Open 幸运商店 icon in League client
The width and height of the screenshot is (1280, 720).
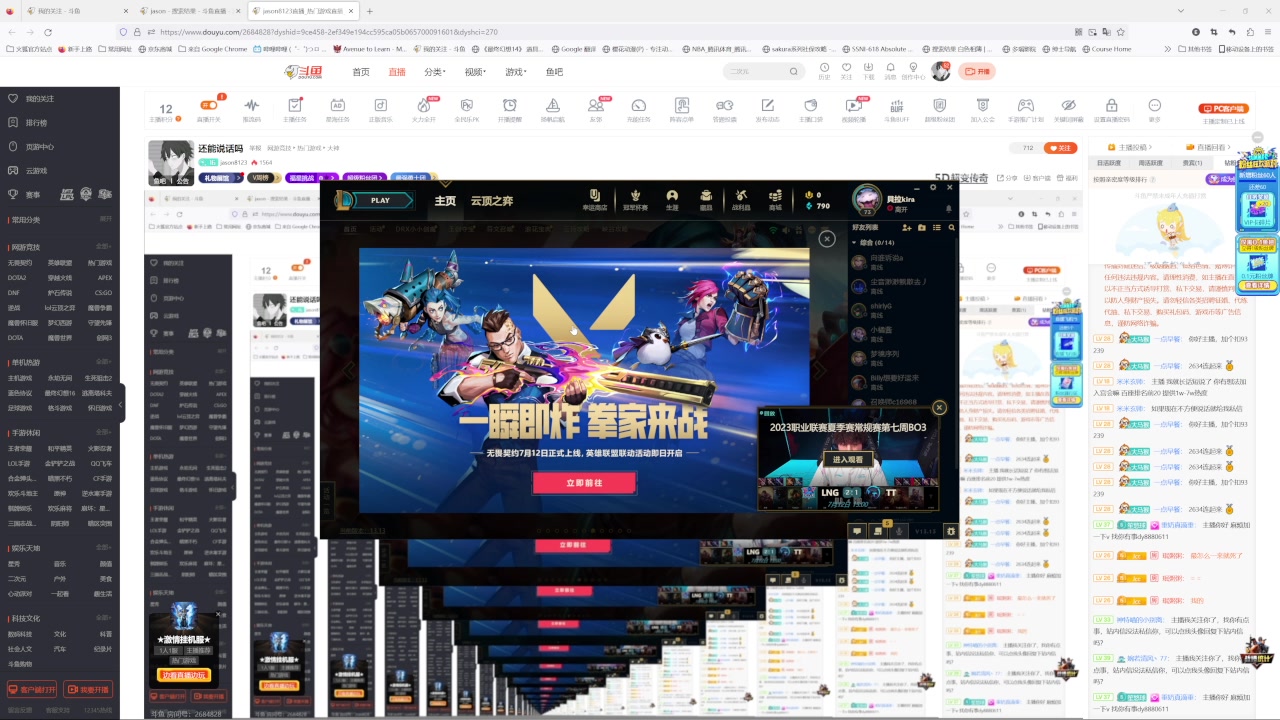coord(595,200)
